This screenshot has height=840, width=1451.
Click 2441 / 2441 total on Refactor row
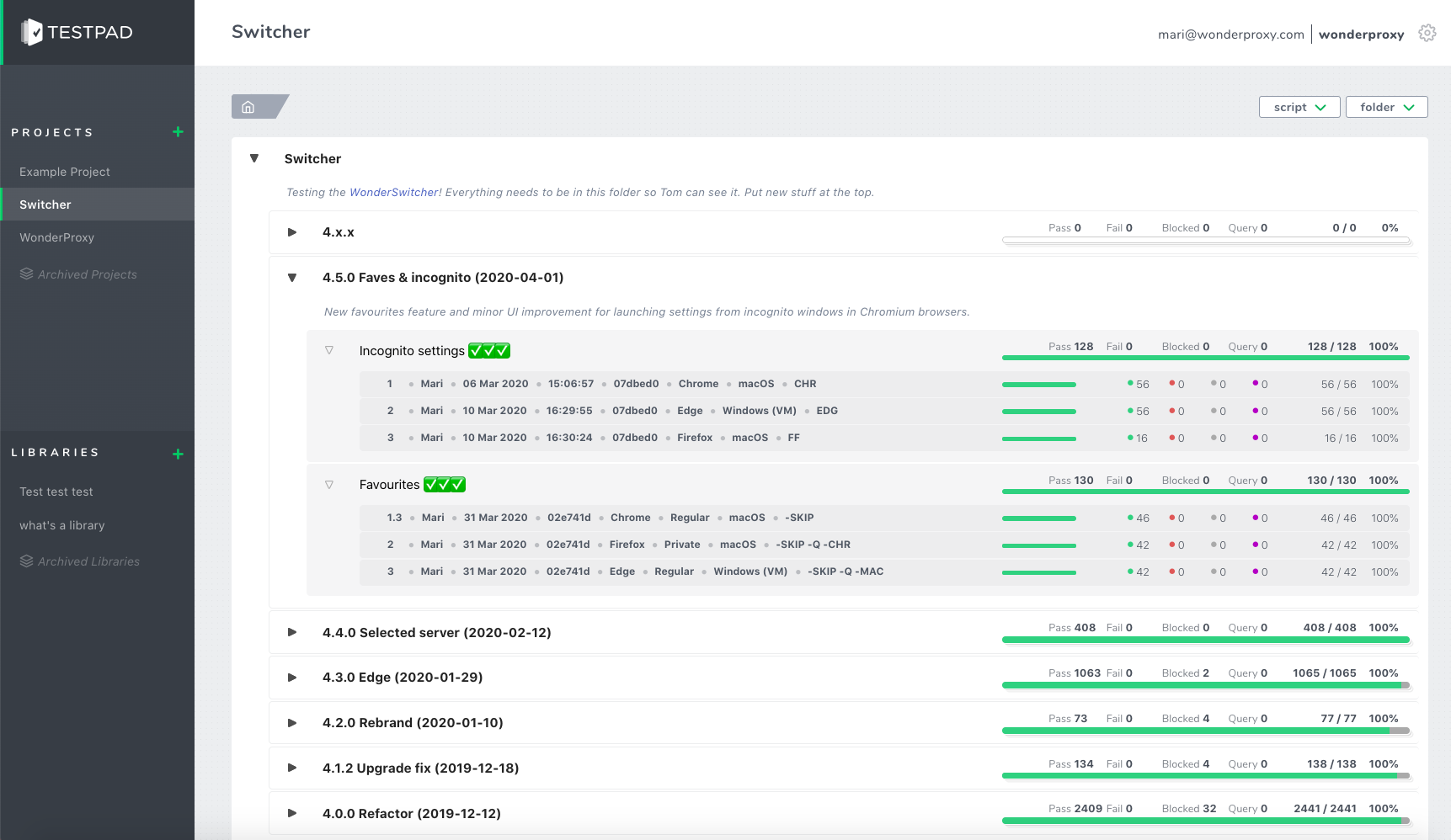(1325, 809)
